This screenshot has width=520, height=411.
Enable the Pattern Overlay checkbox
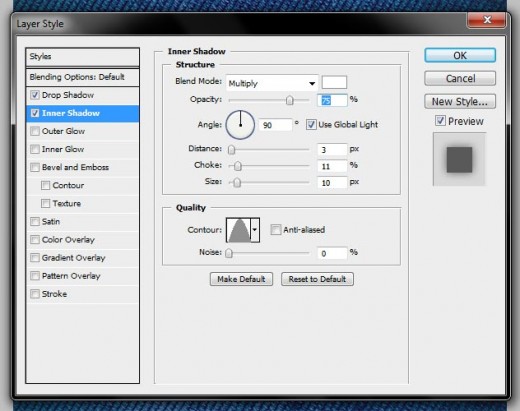pos(35,276)
